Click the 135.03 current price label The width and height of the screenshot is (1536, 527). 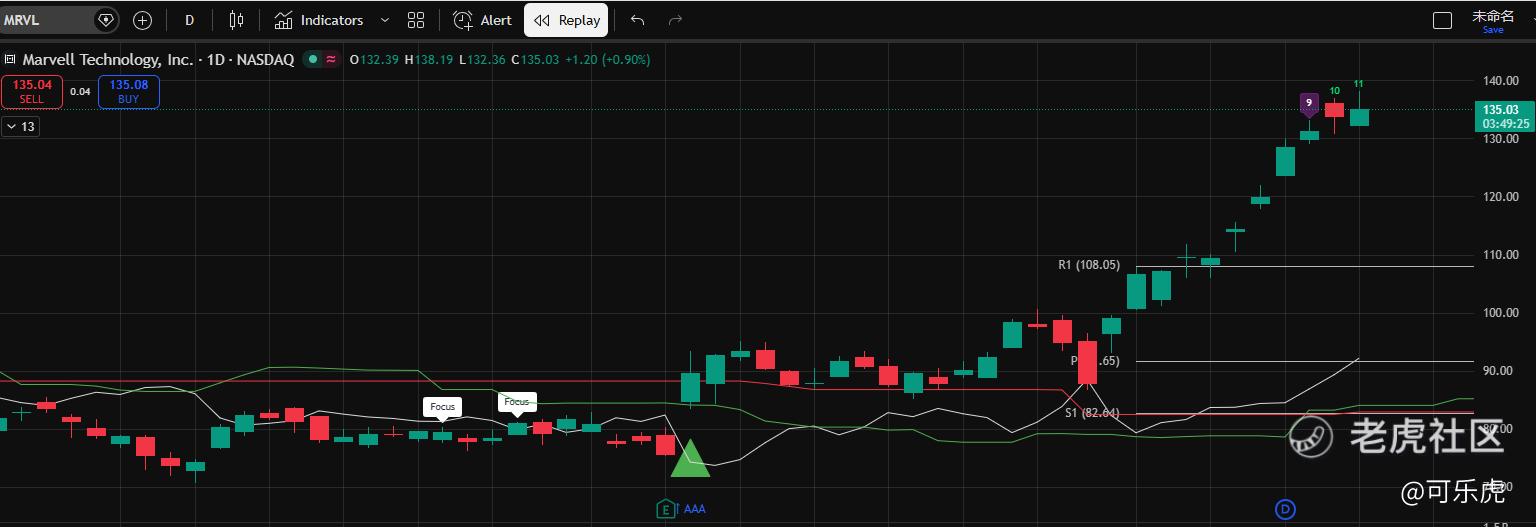[1503, 116]
